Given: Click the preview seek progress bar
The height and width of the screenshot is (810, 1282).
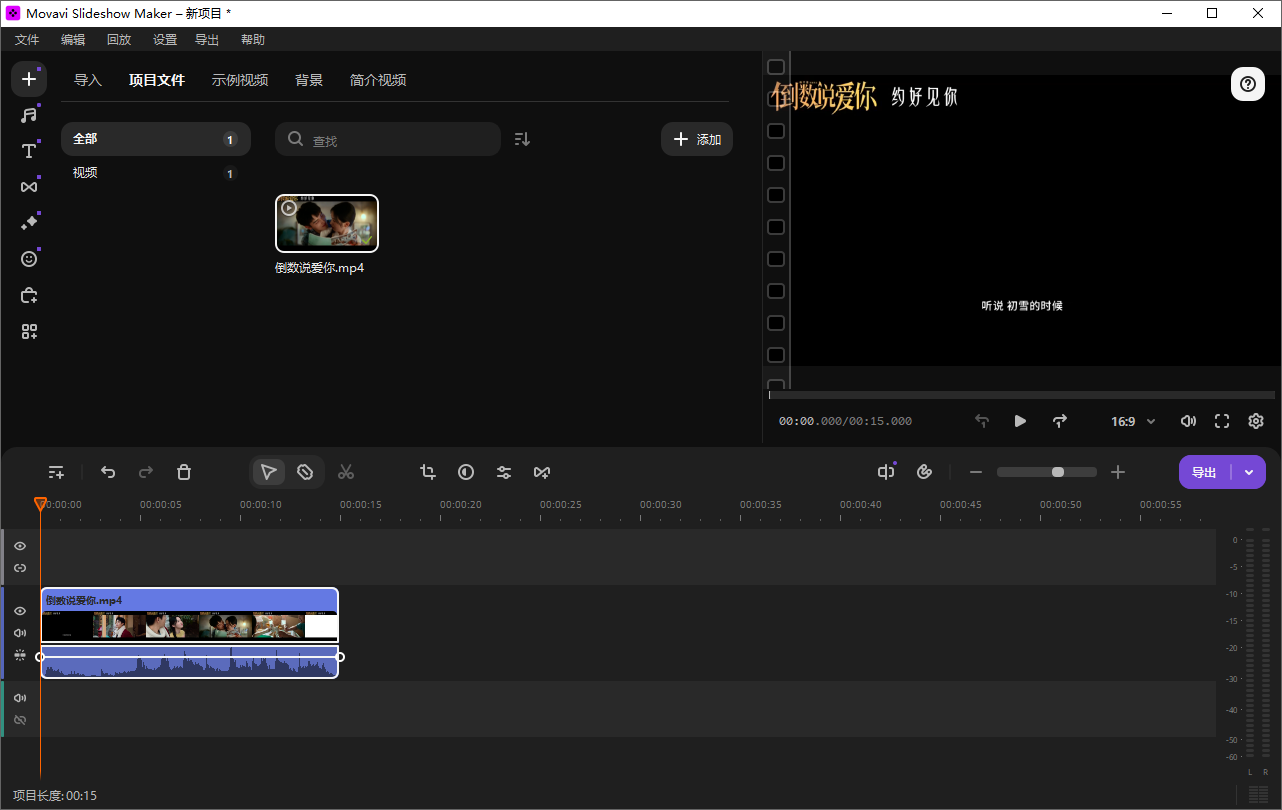Looking at the screenshot, I should [x=1022, y=395].
